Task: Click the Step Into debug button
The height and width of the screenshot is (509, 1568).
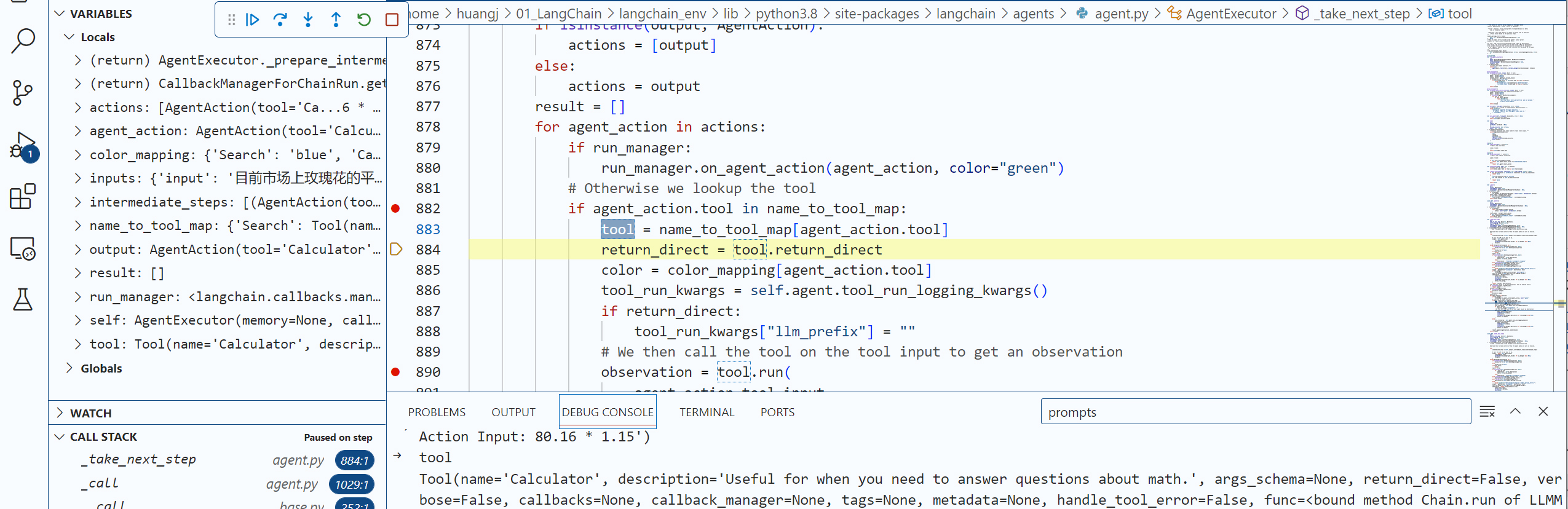Action: [x=308, y=20]
